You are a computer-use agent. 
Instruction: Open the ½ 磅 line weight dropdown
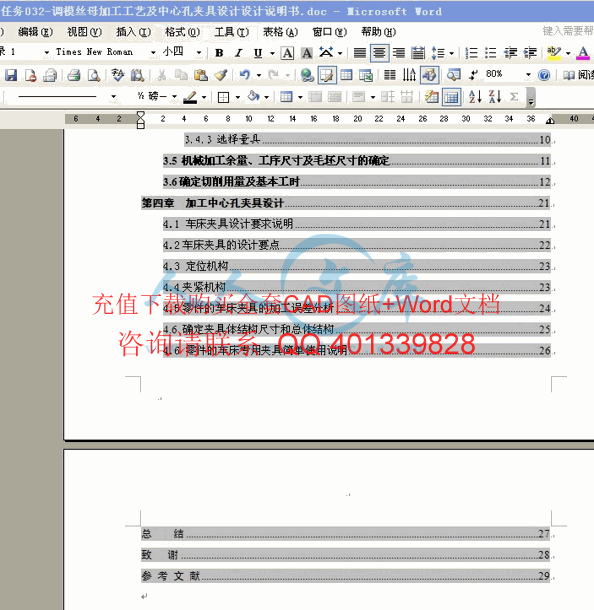[x=174, y=96]
